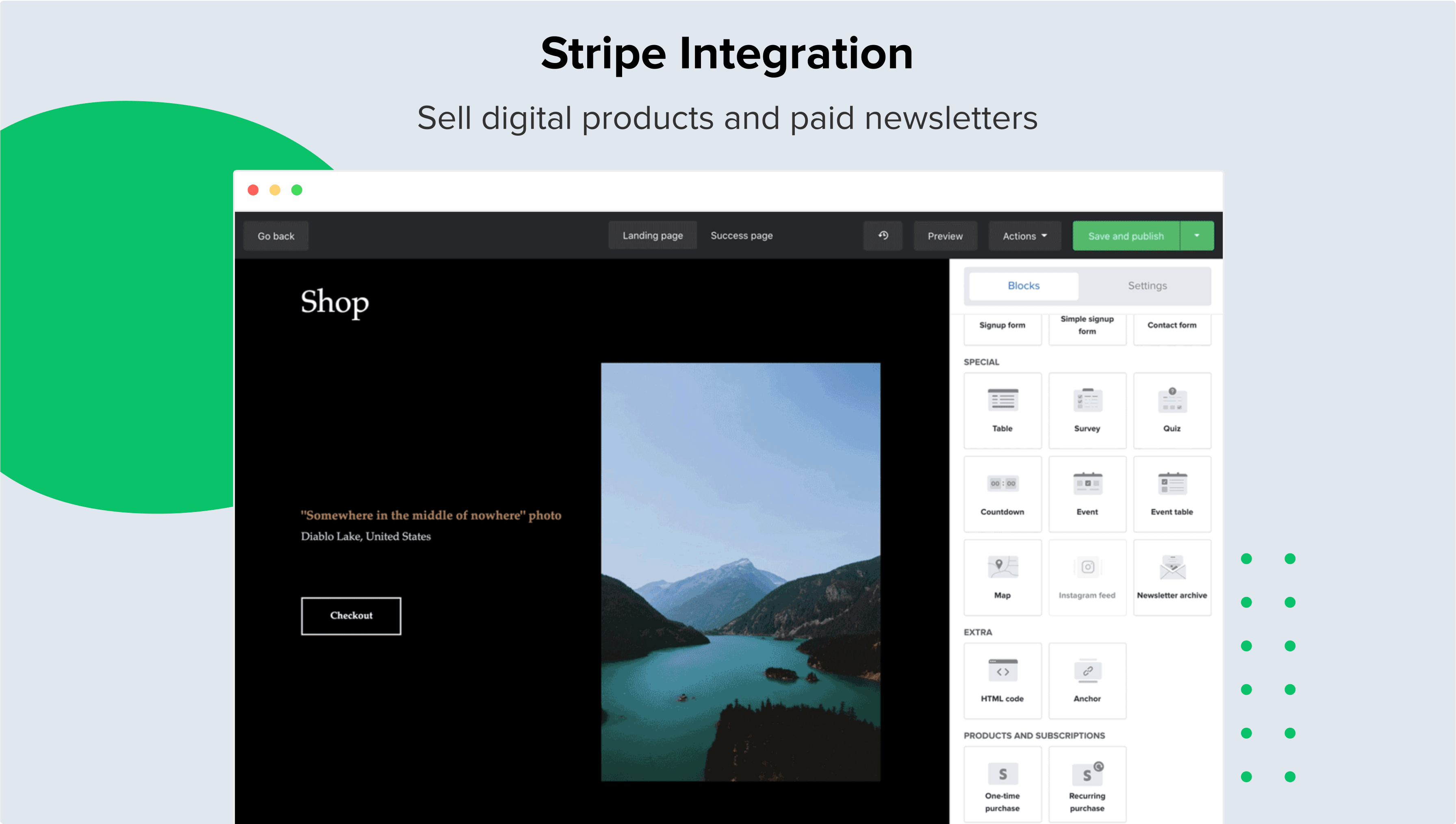This screenshot has height=824, width=1456.
Task: Add the HTML code block
Action: tap(1002, 680)
